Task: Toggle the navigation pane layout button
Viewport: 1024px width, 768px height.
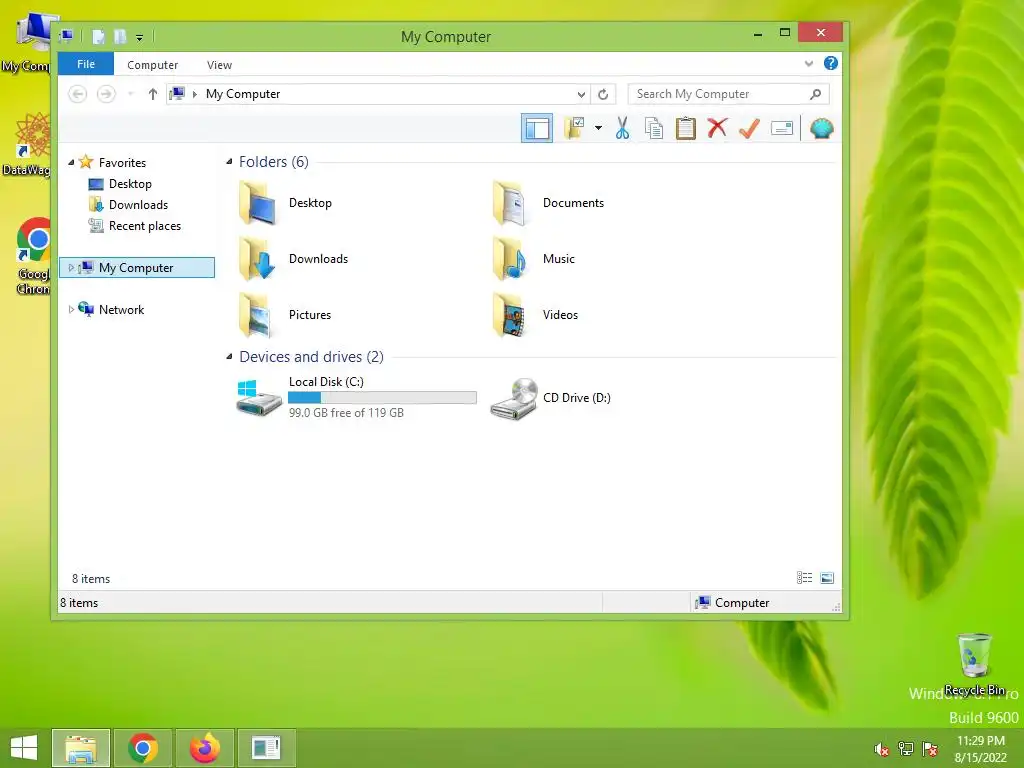Action: point(537,128)
